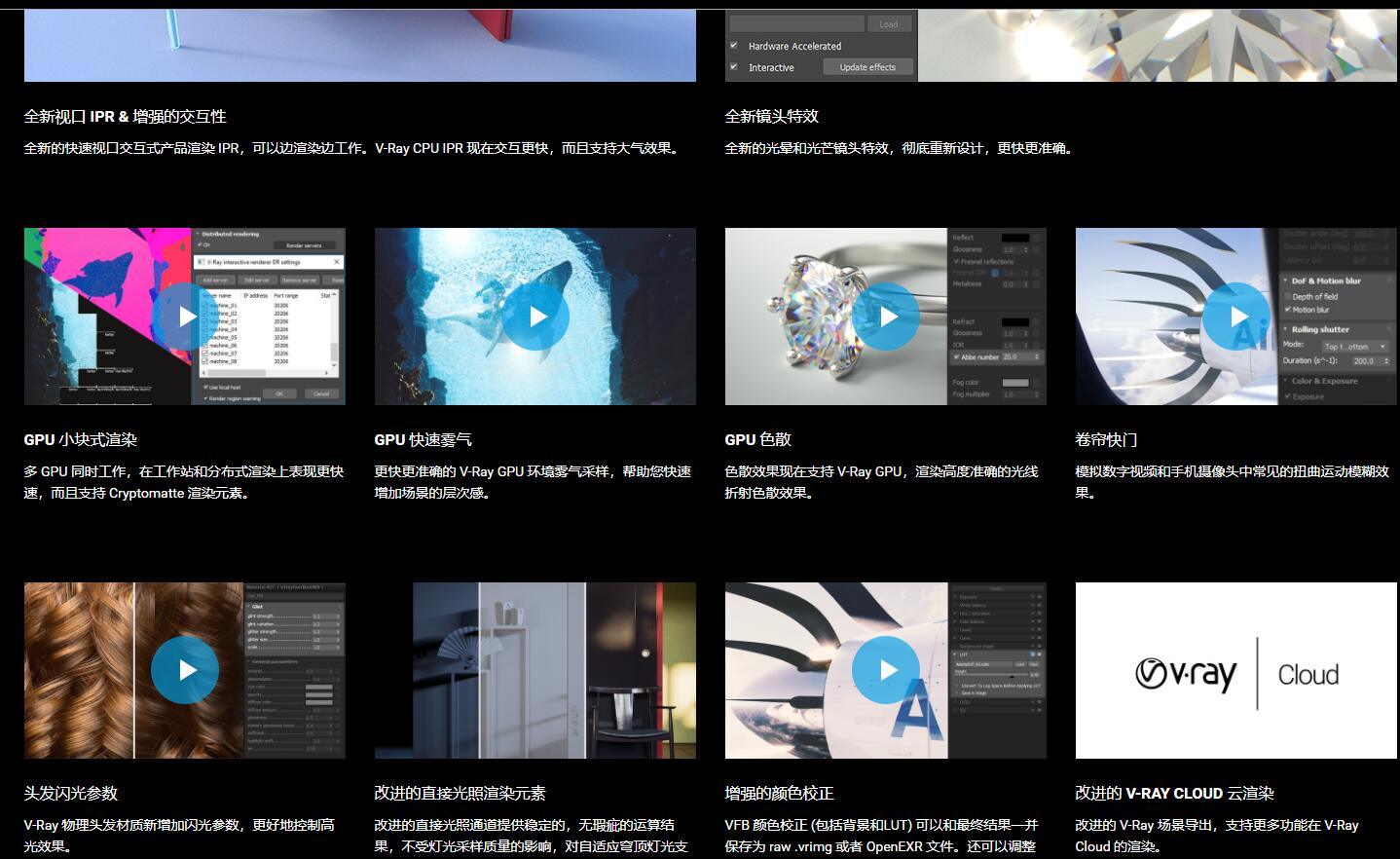Select the heading 改进的 V-RAY CLOUD 云渲染
The height and width of the screenshot is (859, 1400).
click(x=1175, y=793)
